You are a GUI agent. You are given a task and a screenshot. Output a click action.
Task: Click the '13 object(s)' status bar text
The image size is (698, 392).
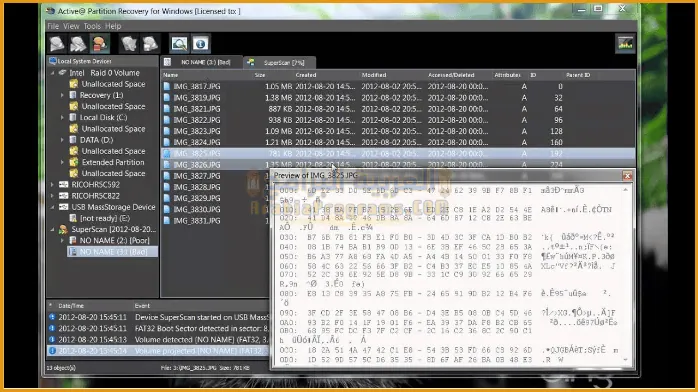pos(61,368)
